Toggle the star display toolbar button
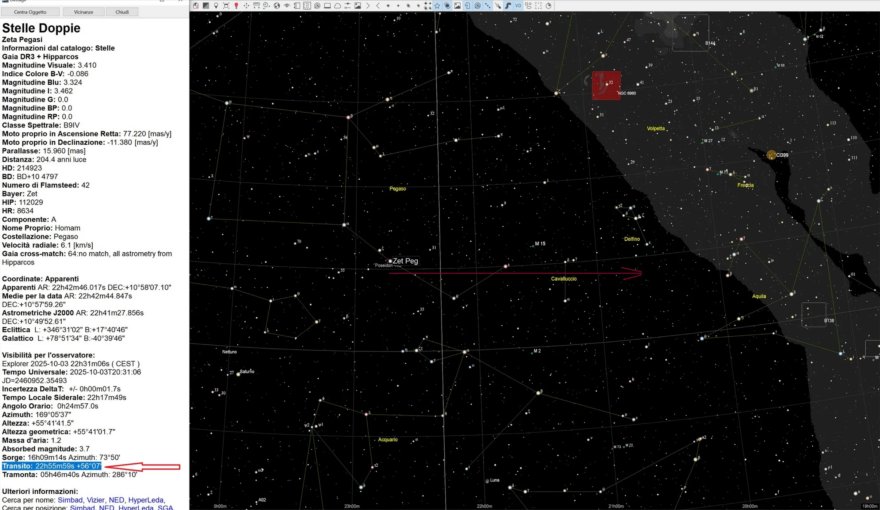This screenshot has width=880, height=510. click(437, 6)
